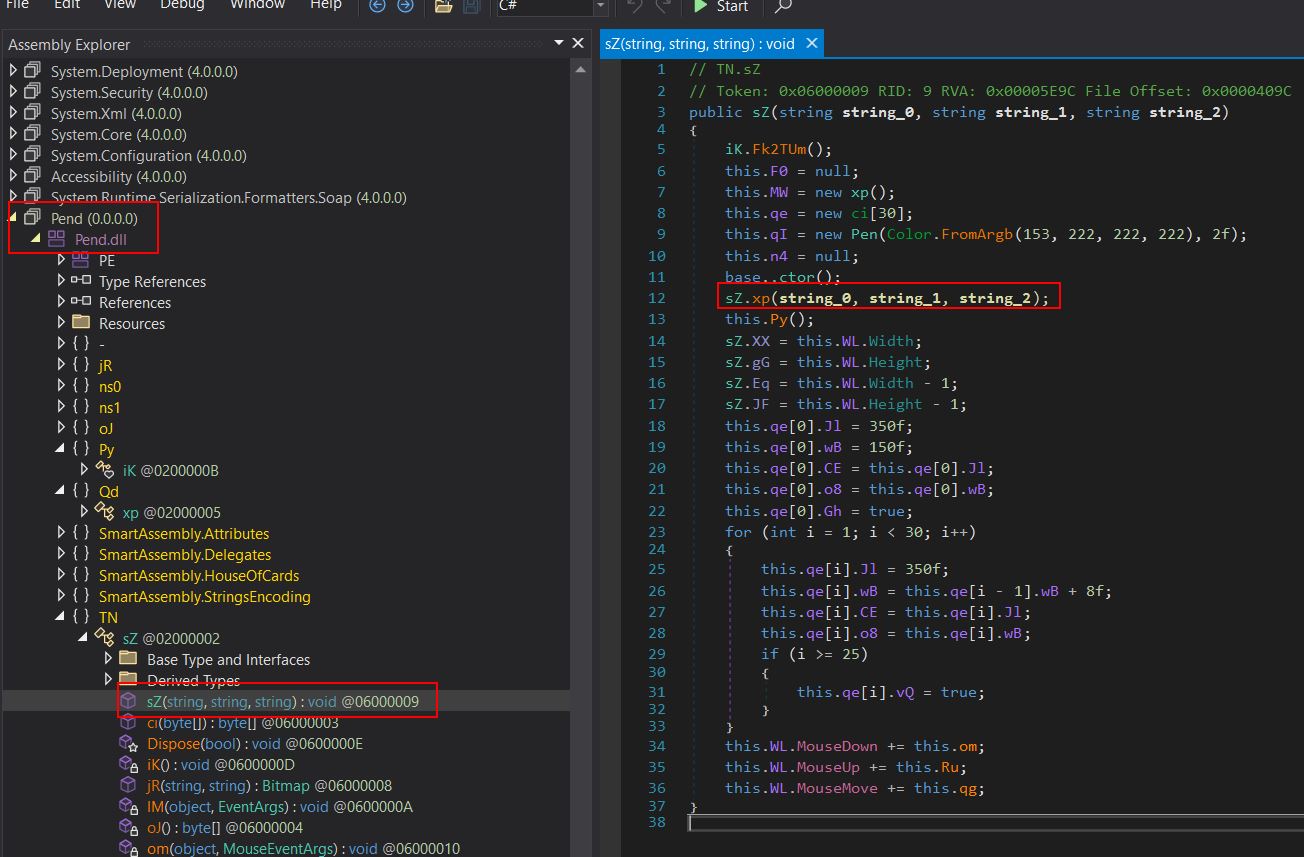Open an assembly with the folder icon
The image size is (1304, 857).
click(x=444, y=6)
